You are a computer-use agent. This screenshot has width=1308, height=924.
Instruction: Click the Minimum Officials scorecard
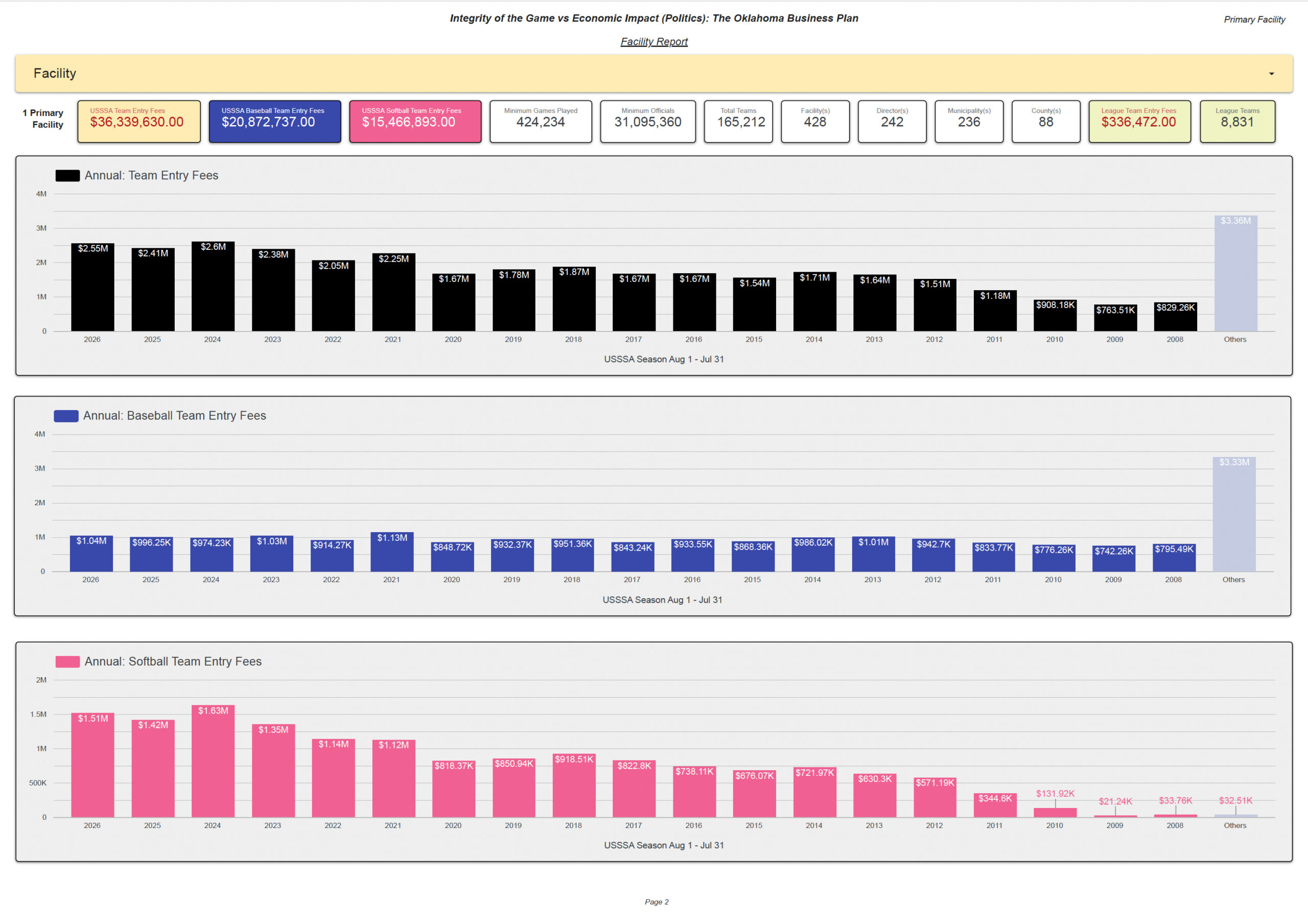pos(648,122)
